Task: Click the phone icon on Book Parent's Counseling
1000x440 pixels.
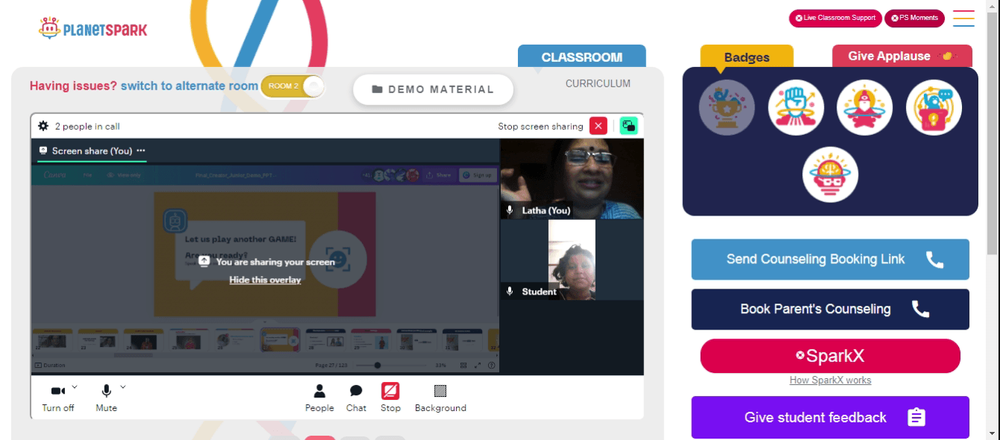Action: [x=920, y=309]
